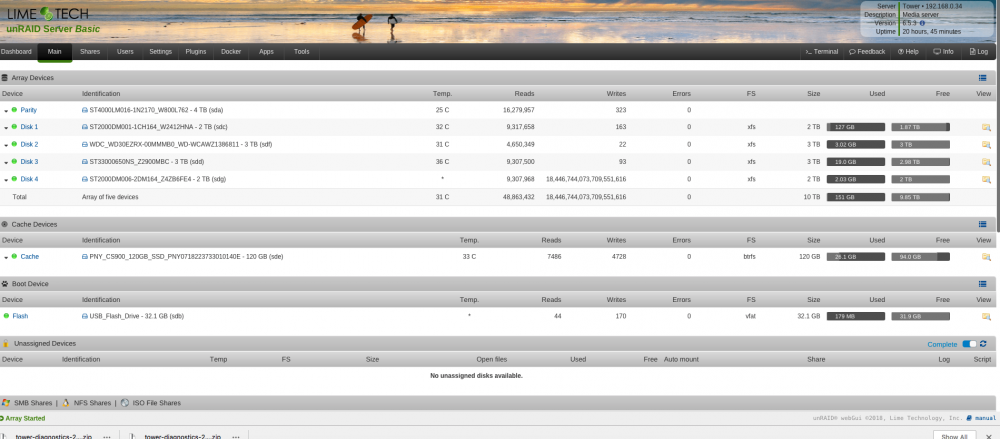Click the drive icon beside ST2000DM006 identification
This screenshot has width=1000, height=439.
pos(85,179)
